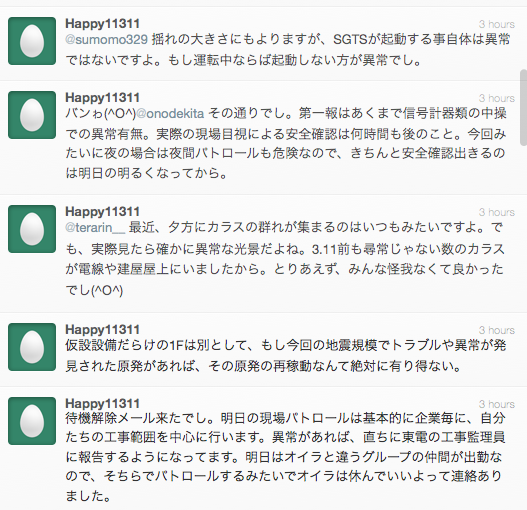Open 3 hours timestamp on the @terarin__ tweet
Screen dimensions: 527x510
pyautogui.click(x=497, y=212)
